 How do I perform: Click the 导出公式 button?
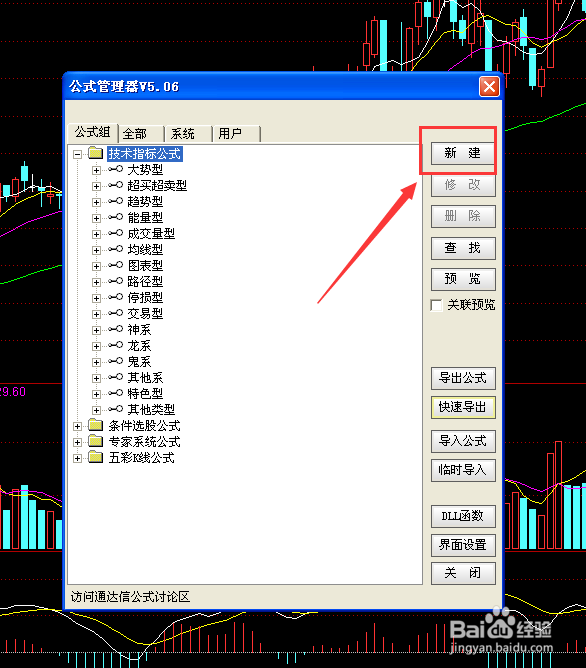coord(463,378)
